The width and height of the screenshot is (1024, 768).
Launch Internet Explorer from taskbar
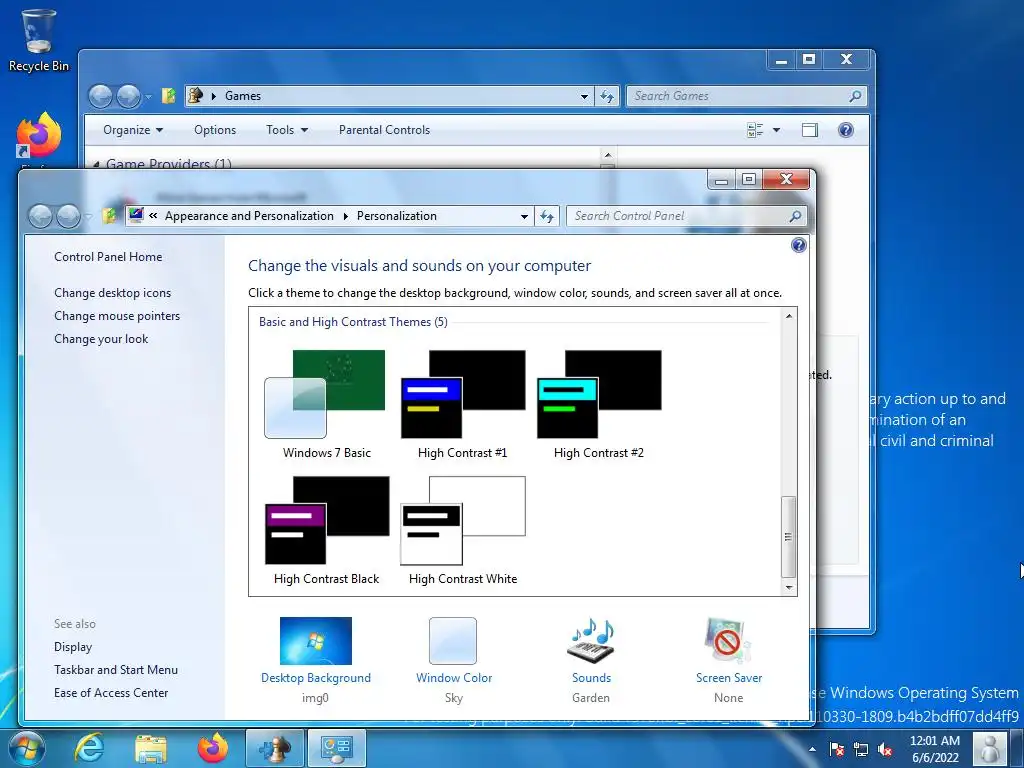(x=89, y=748)
